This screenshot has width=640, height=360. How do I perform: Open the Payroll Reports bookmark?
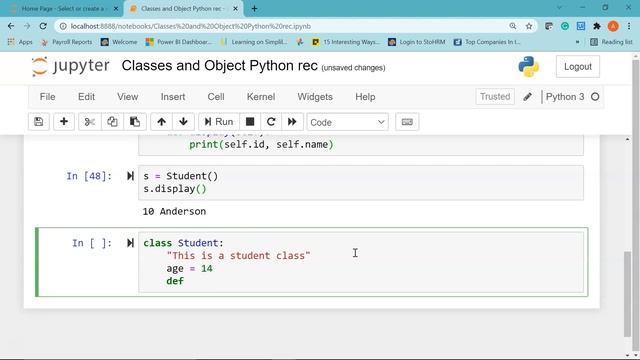click(x=67, y=42)
